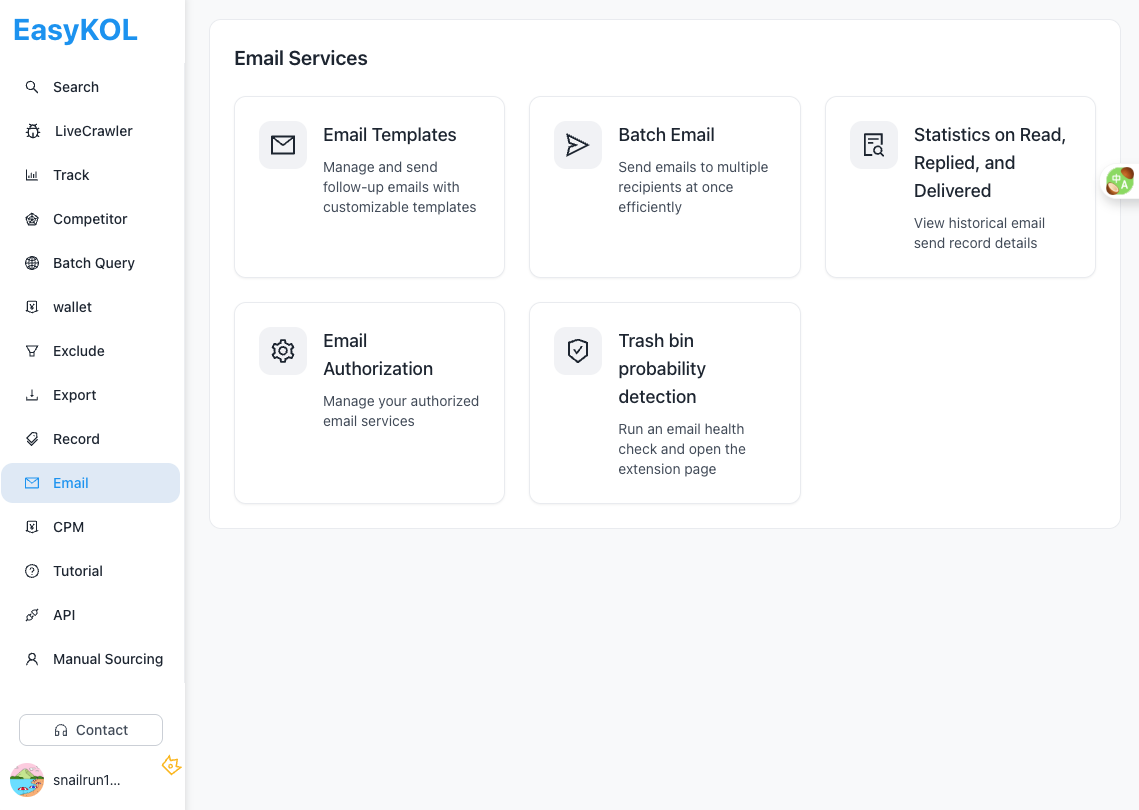Screen dimensions: 1139x810
Task: Open Batch Email service
Action: [664, 186]
